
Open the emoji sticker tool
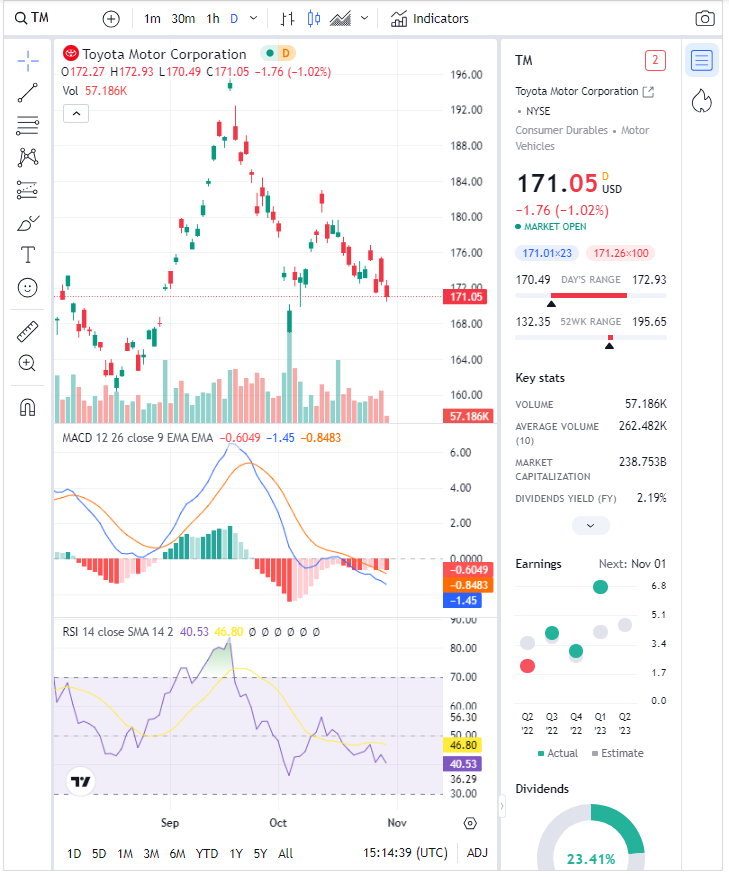(28, 287)
